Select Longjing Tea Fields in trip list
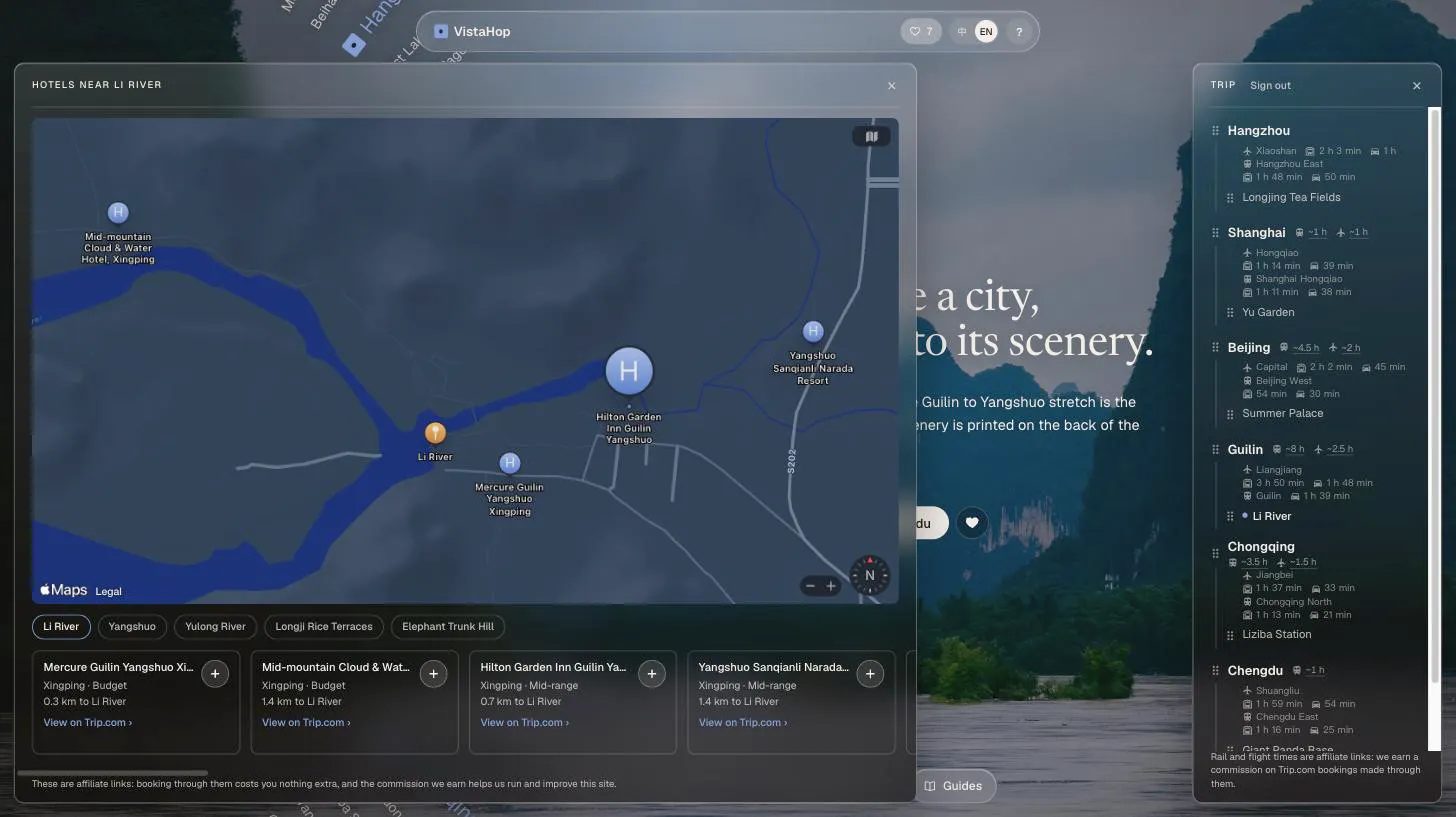Image resolution: width=1456 pixels, height=817 pixels. coord(1291,198)
